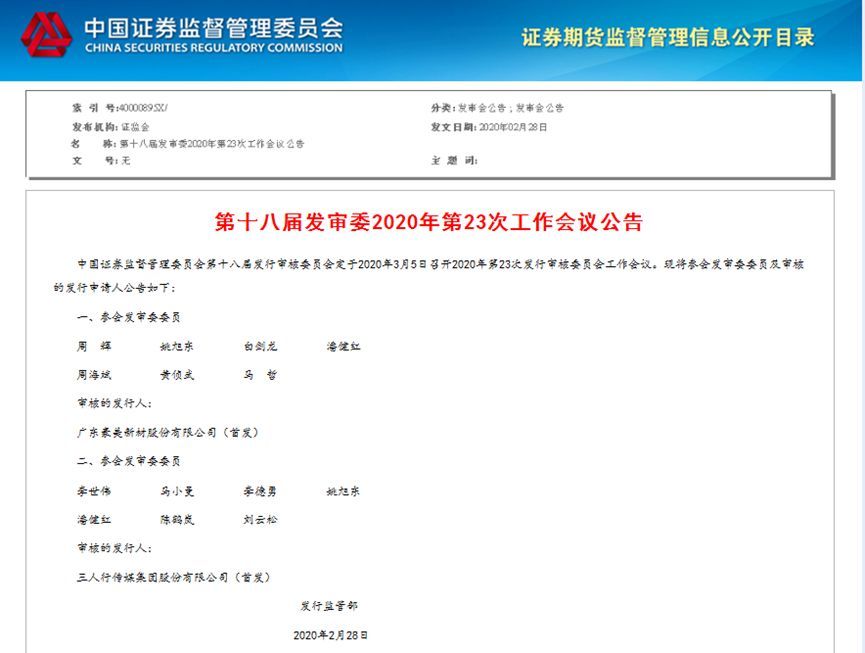This screenshot has width=865, height=653.
Task: Select 潘健红 beside 白剑龙 in first group
Action: pyautogui.click(x=343, y=346)
